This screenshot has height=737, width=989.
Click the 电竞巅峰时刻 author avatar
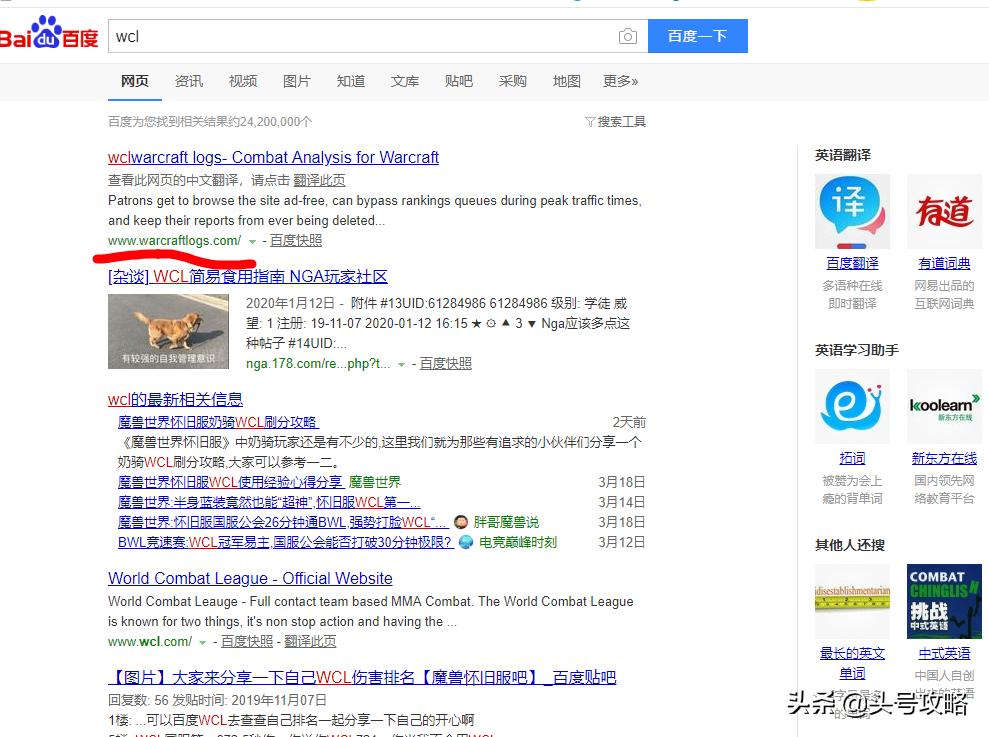(466, 542)
